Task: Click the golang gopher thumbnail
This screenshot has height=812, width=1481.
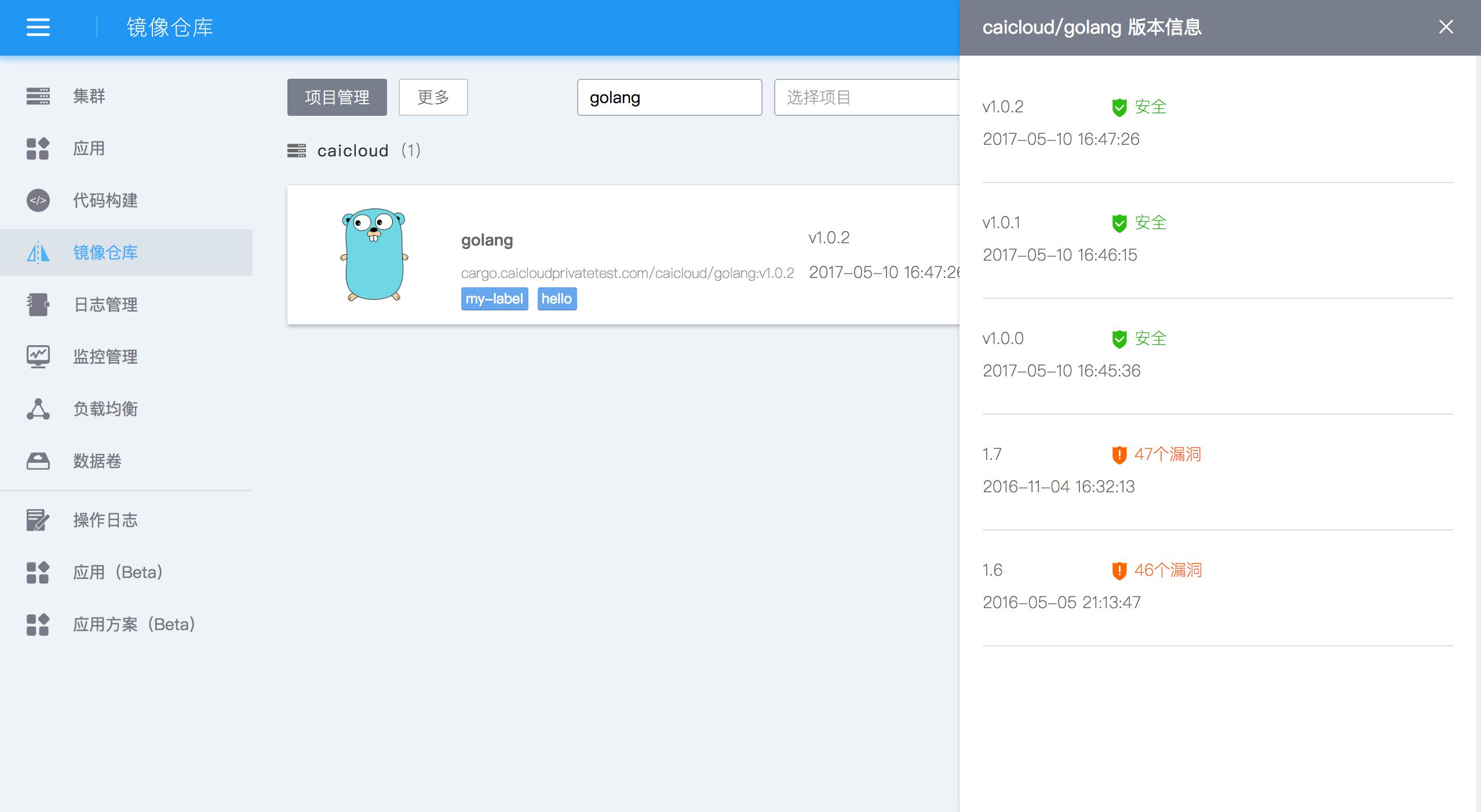Action: 374,255
